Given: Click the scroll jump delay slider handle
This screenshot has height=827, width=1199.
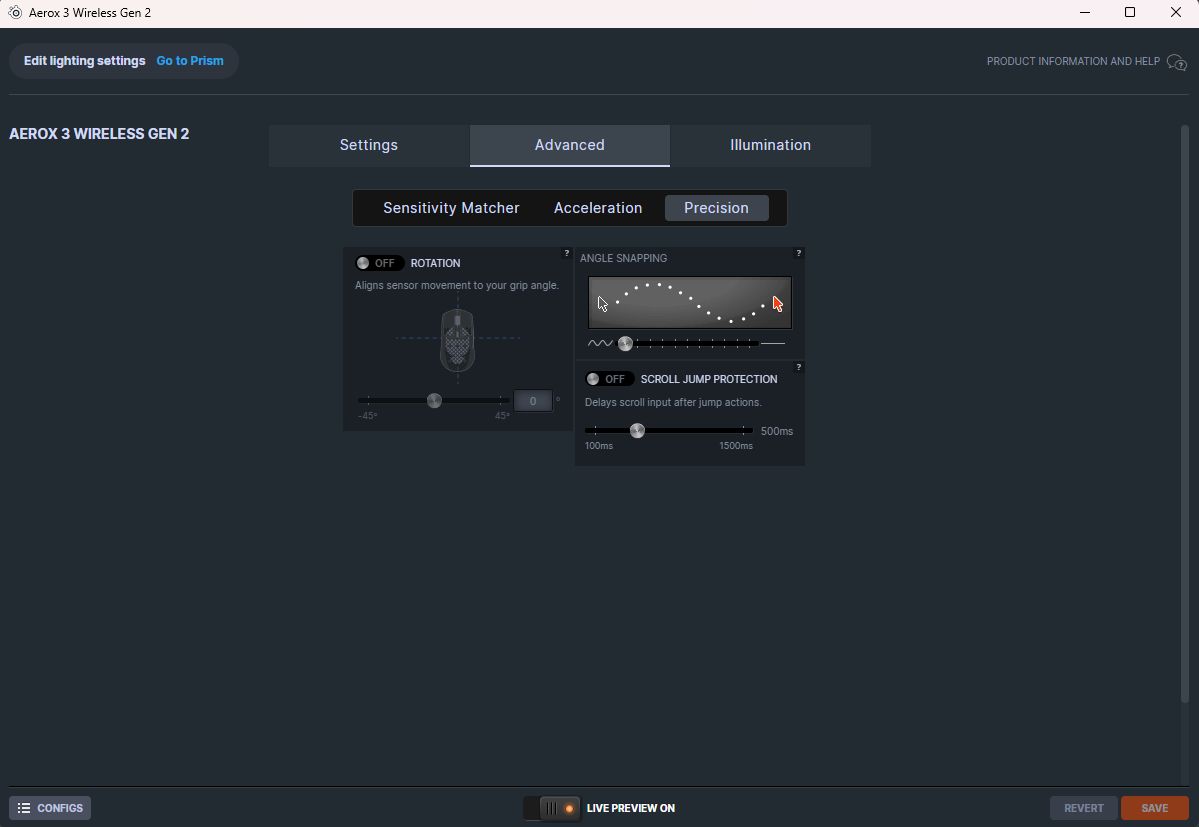Looking at the screenshot, I should pos(637,431).
